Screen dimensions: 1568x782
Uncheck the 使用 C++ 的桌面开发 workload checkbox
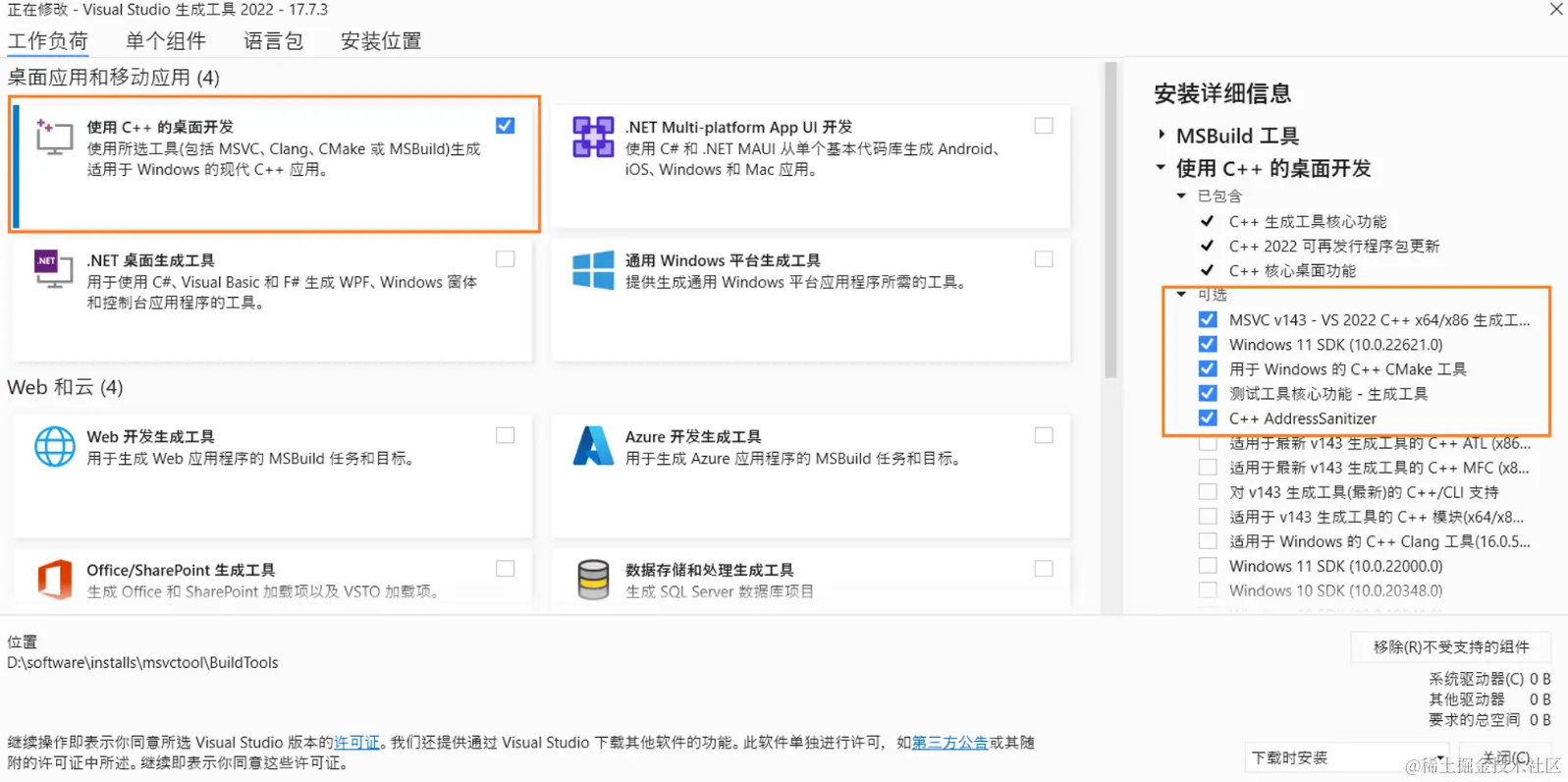point(505,126)
